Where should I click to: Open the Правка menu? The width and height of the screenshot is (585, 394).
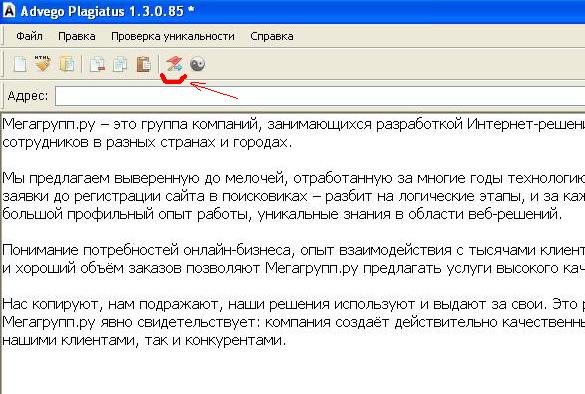pyautogui.click(x=77, y=36)
